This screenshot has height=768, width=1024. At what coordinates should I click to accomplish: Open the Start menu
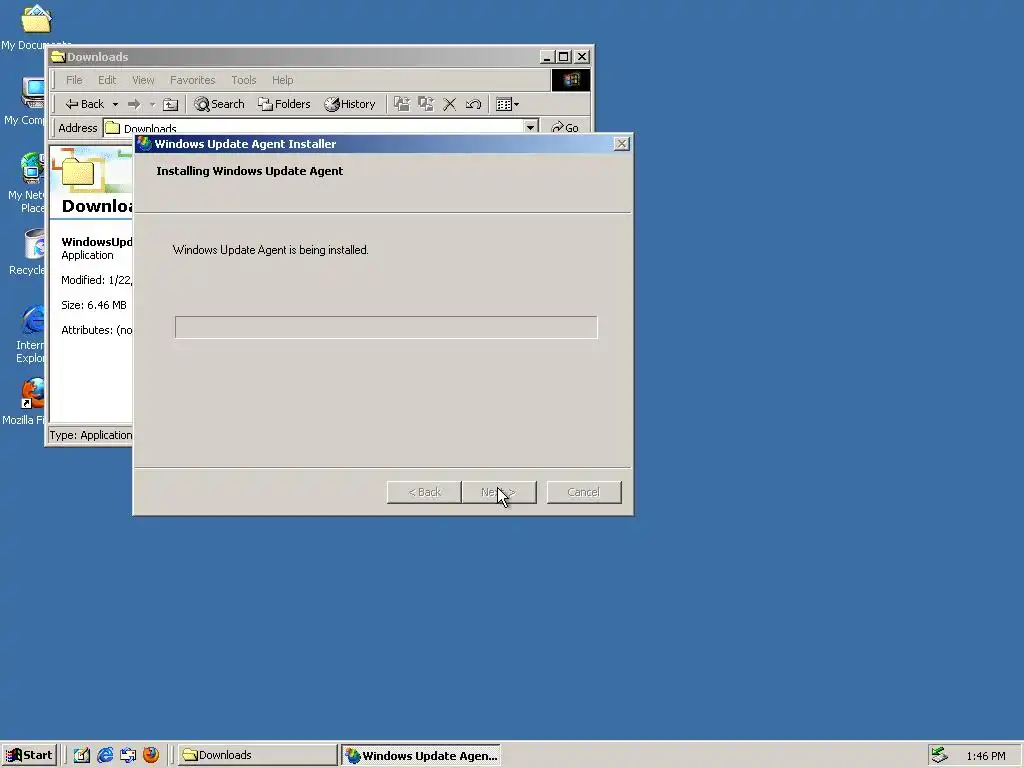click(29, 755)
